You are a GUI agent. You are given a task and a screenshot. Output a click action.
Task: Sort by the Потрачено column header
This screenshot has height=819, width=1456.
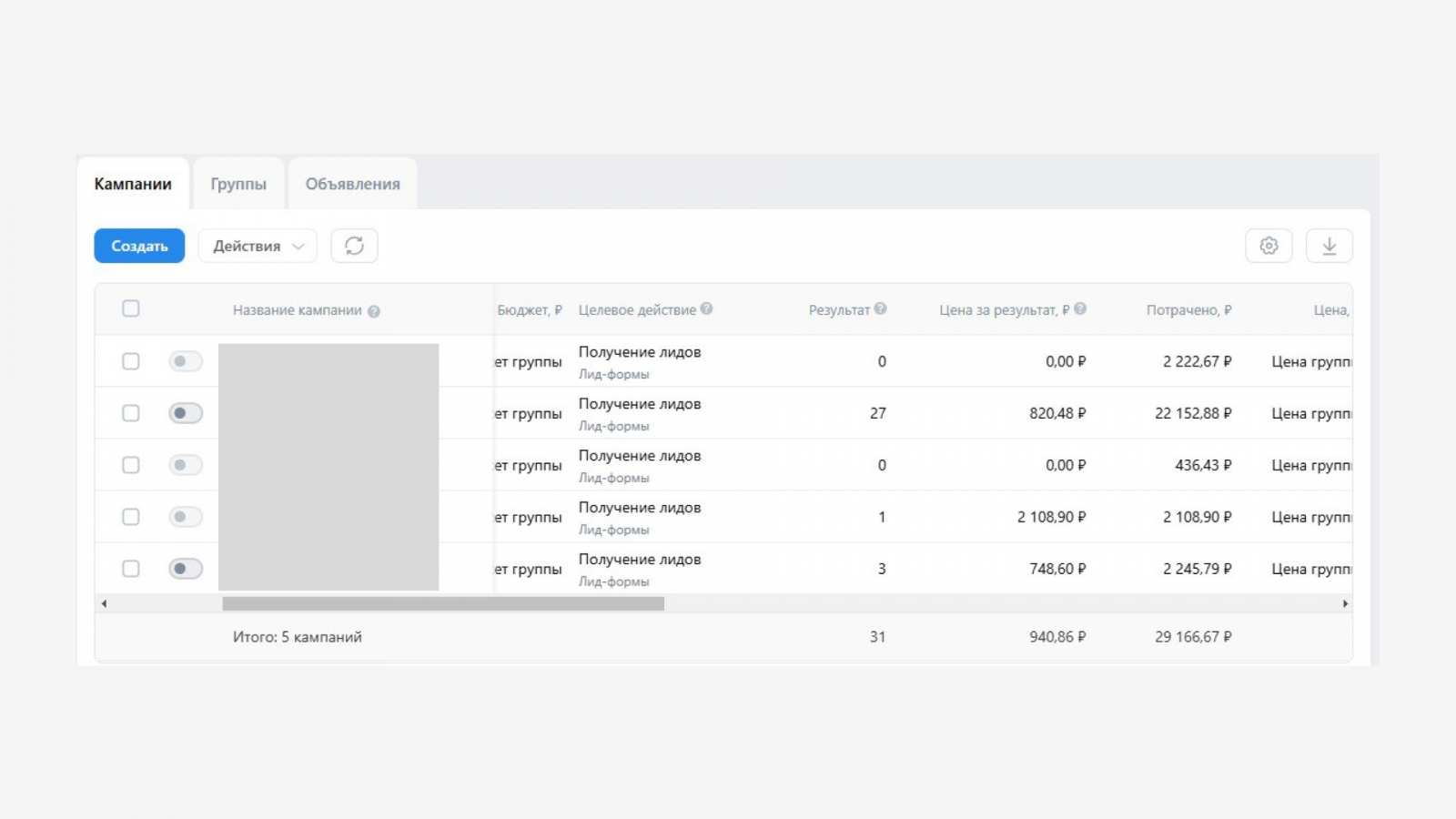(1188, 310)
